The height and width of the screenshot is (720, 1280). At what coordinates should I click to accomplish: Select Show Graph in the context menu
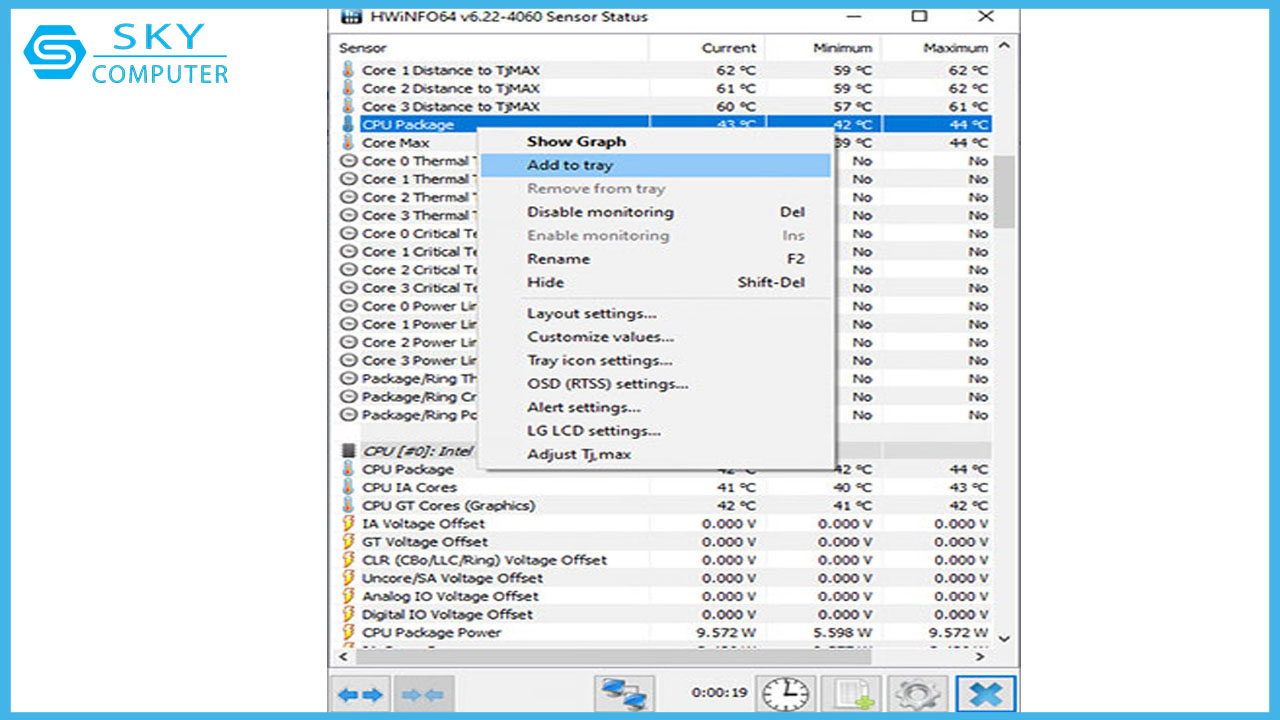point(576,142)
